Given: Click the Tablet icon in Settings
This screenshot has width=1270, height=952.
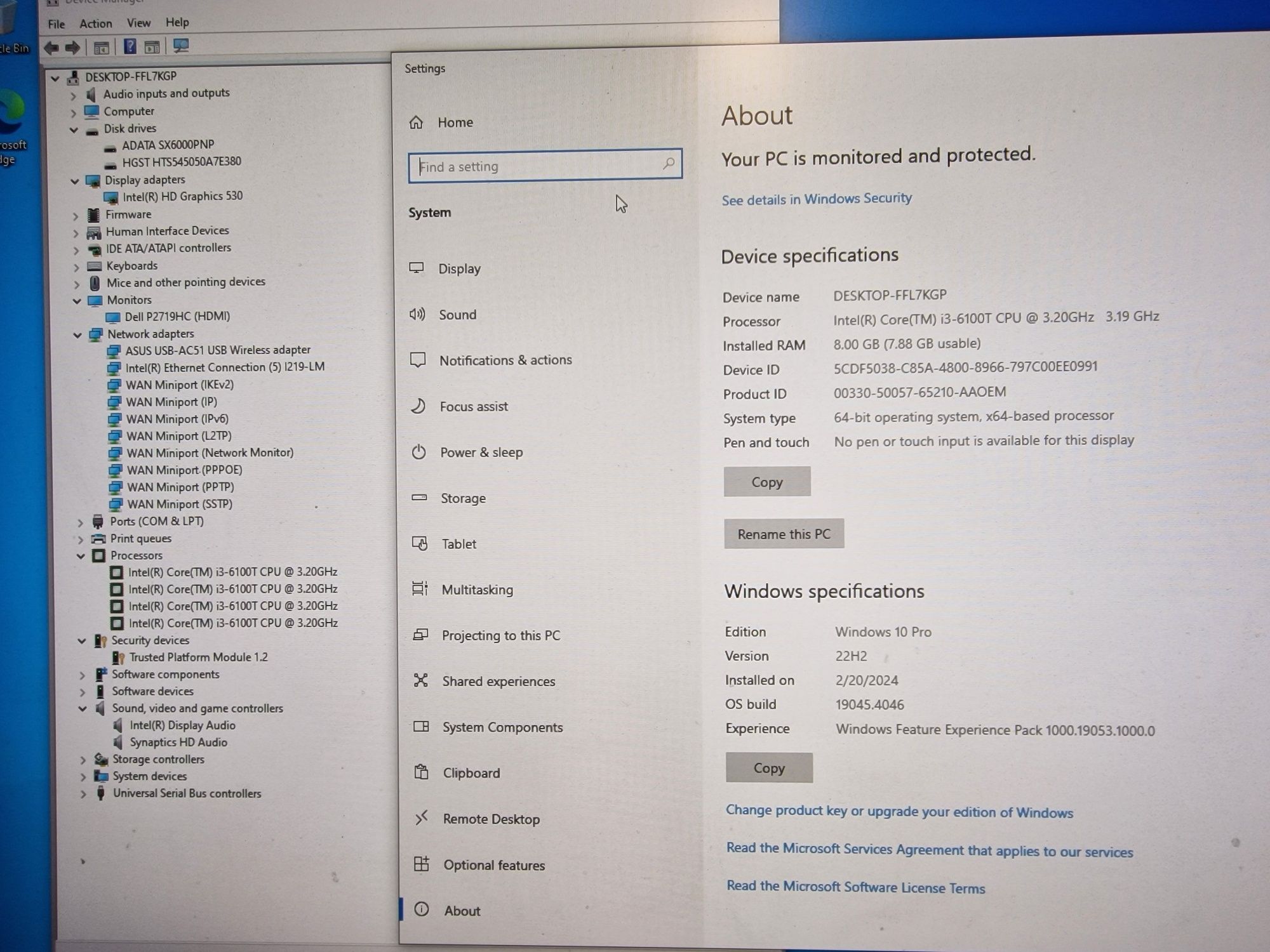Looking at the screenshot, I should click(420, 543).
